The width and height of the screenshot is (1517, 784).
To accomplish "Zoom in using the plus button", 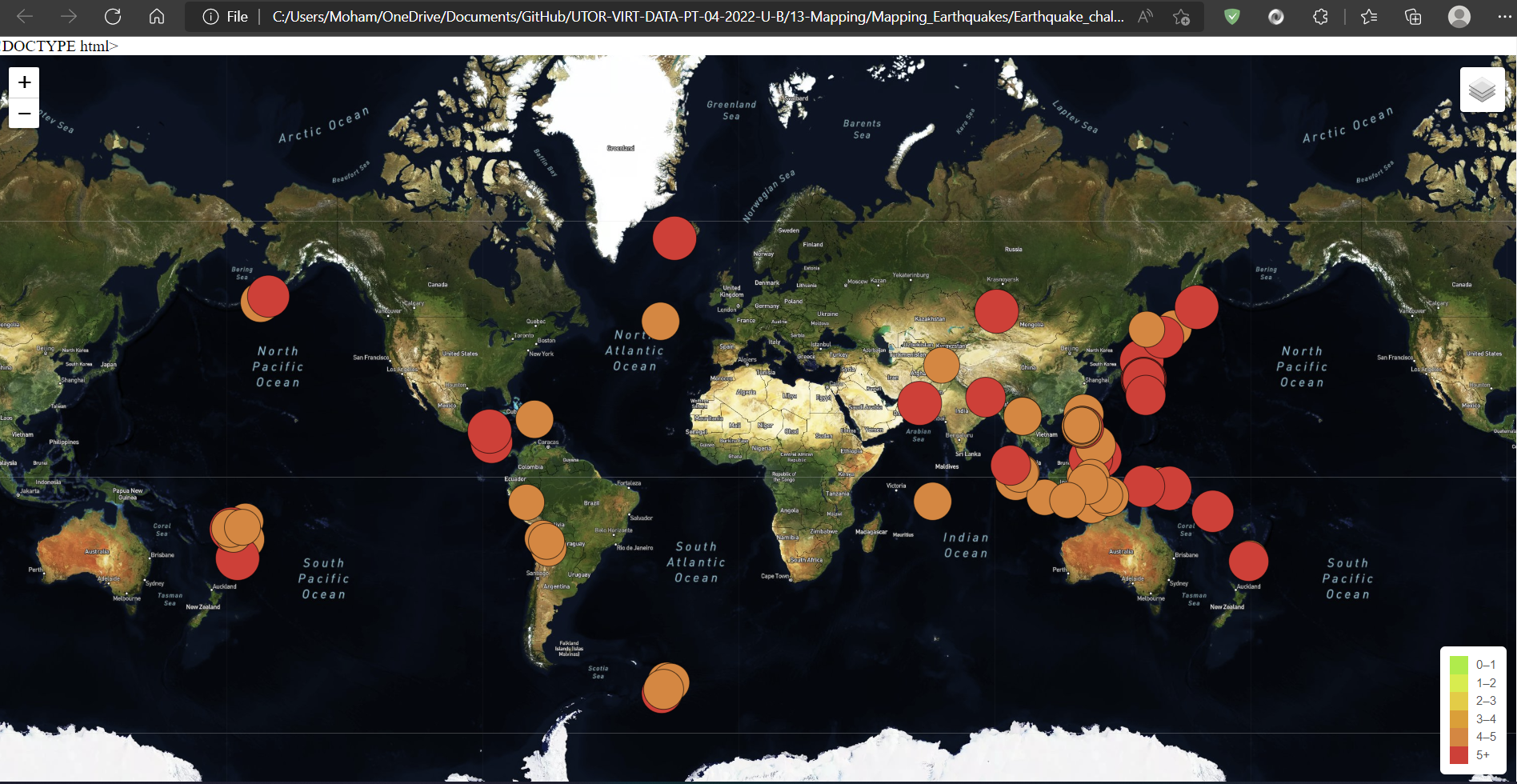I will [24, 82].
